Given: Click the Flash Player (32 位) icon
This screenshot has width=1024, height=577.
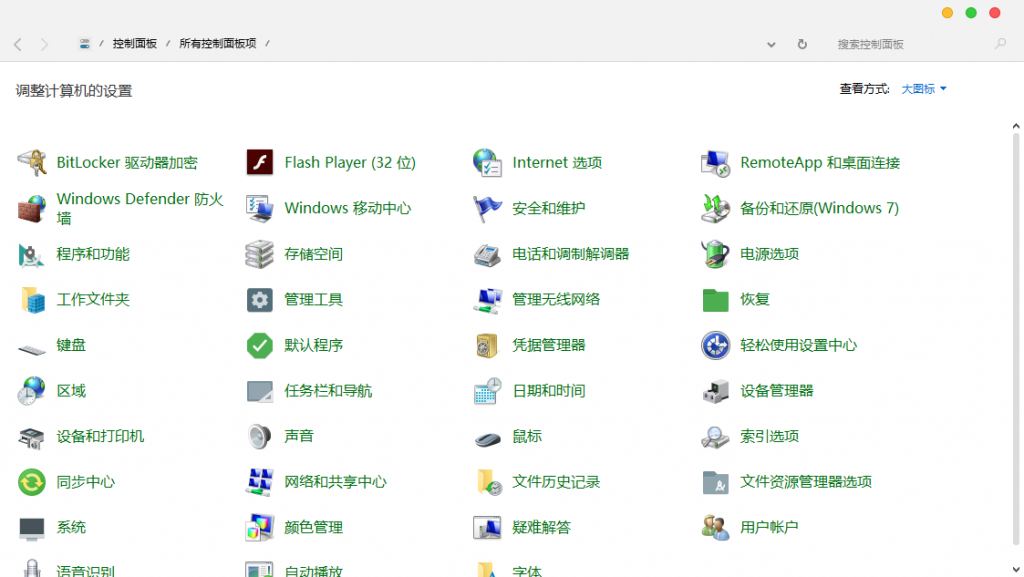Looking at the screenshot, I should pyautogui.click(x=259, y=163).
